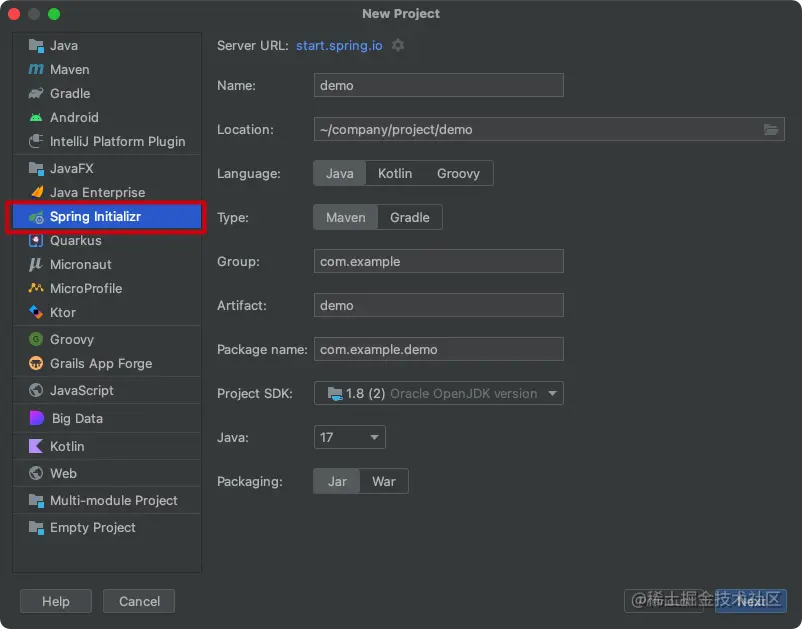
Task: Click the Cancel button
Action: (x=139, y=601)
